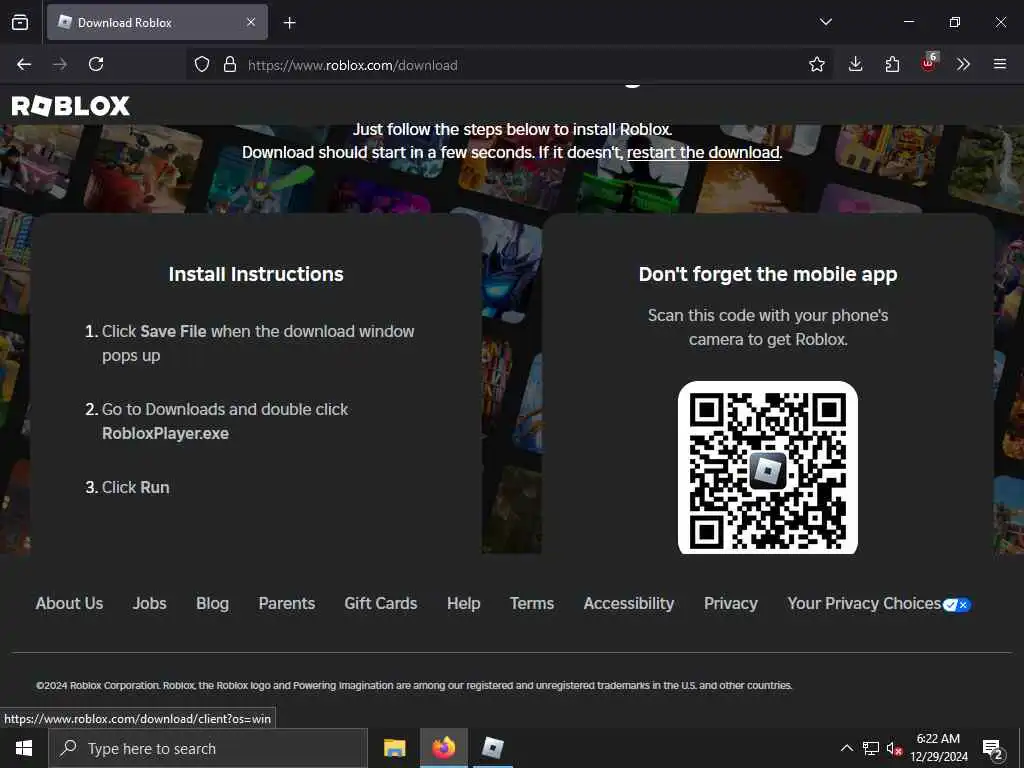Open the Help footer link
Viewport: 1024px width, 768px height.
464,603
